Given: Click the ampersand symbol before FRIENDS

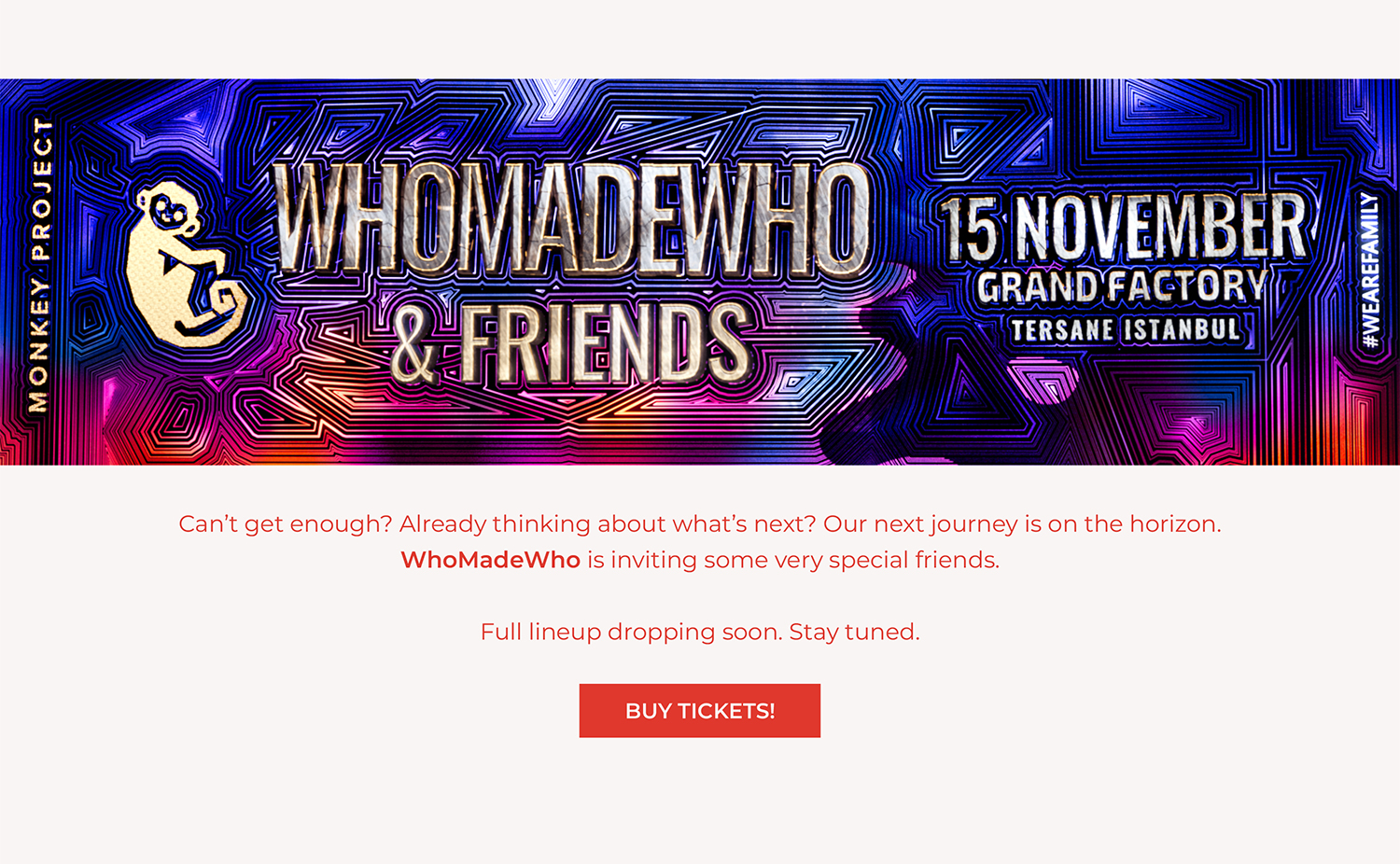Looking at the screenshot, I should 415,345.
